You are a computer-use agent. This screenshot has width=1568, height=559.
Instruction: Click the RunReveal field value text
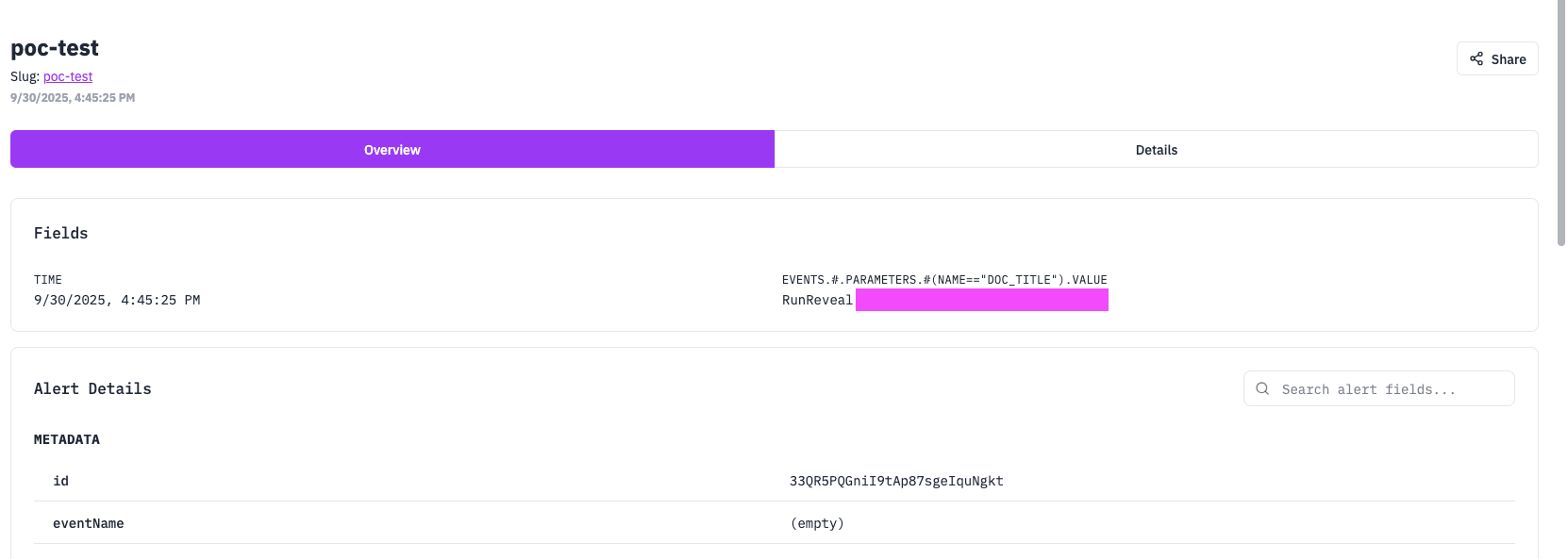(817, 300)
